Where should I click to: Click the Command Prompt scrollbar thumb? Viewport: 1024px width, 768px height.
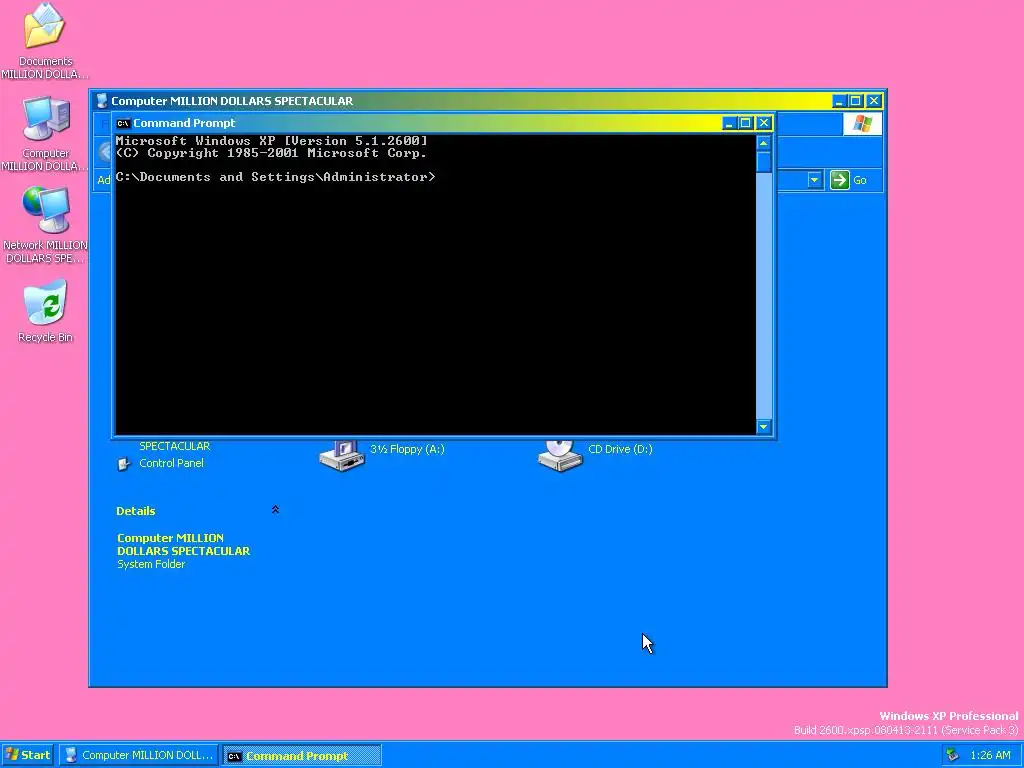tap(763, 162)
